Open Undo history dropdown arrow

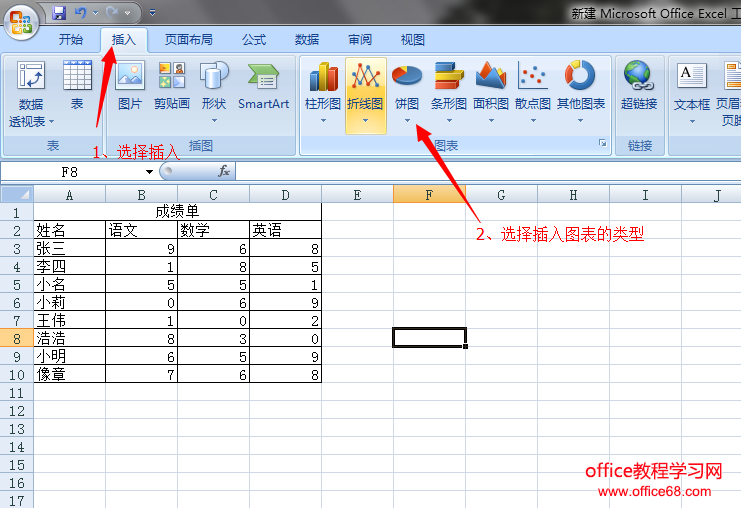pos(96,13)
